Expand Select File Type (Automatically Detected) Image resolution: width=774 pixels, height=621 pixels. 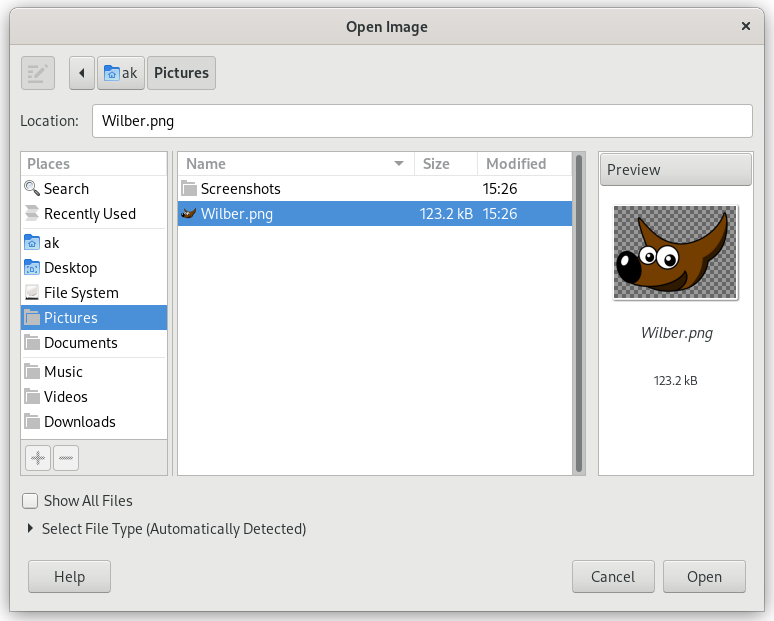tap(167, 529)
